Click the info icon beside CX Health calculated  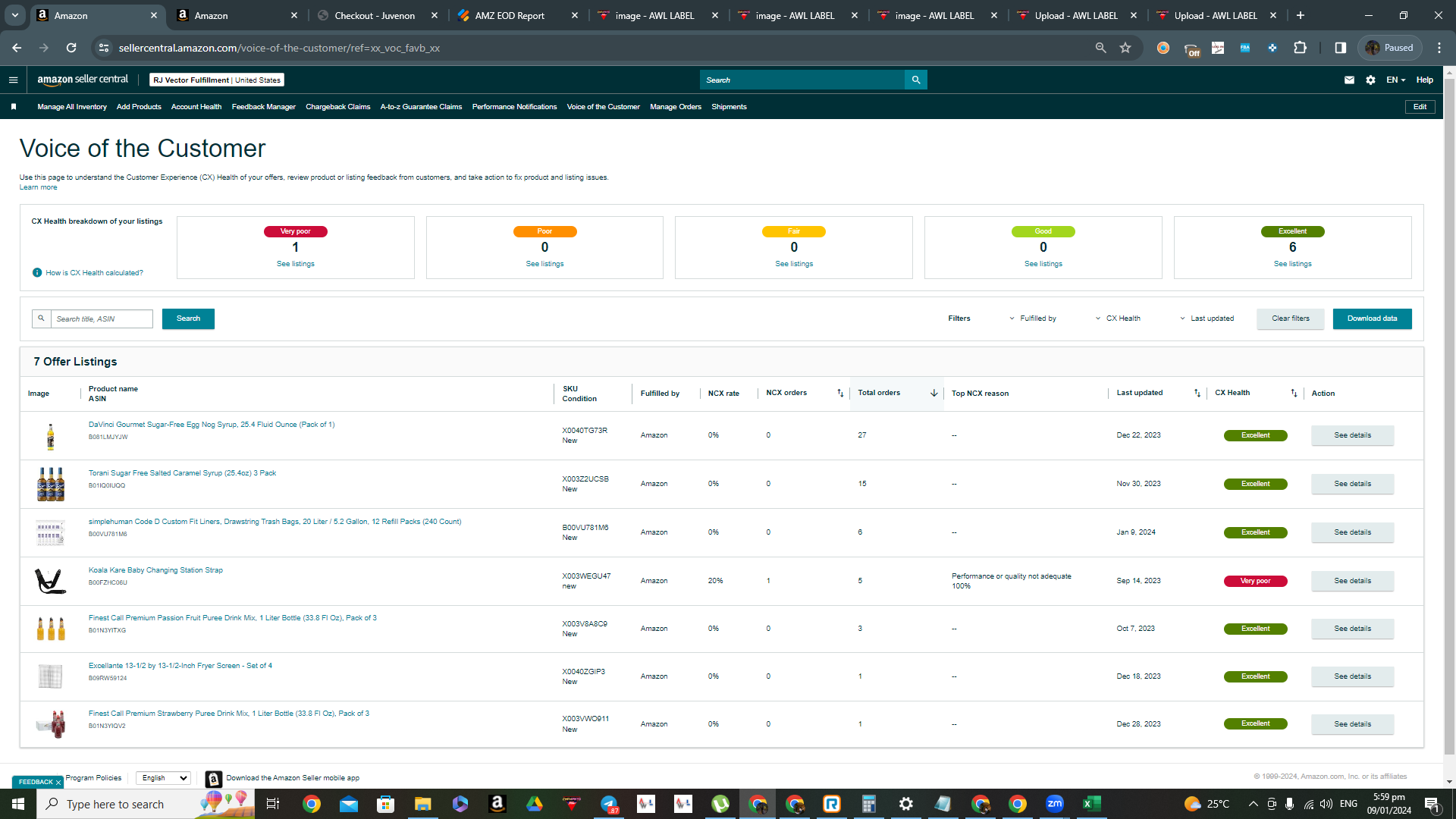pyautogui.click(x=37, y=273)
